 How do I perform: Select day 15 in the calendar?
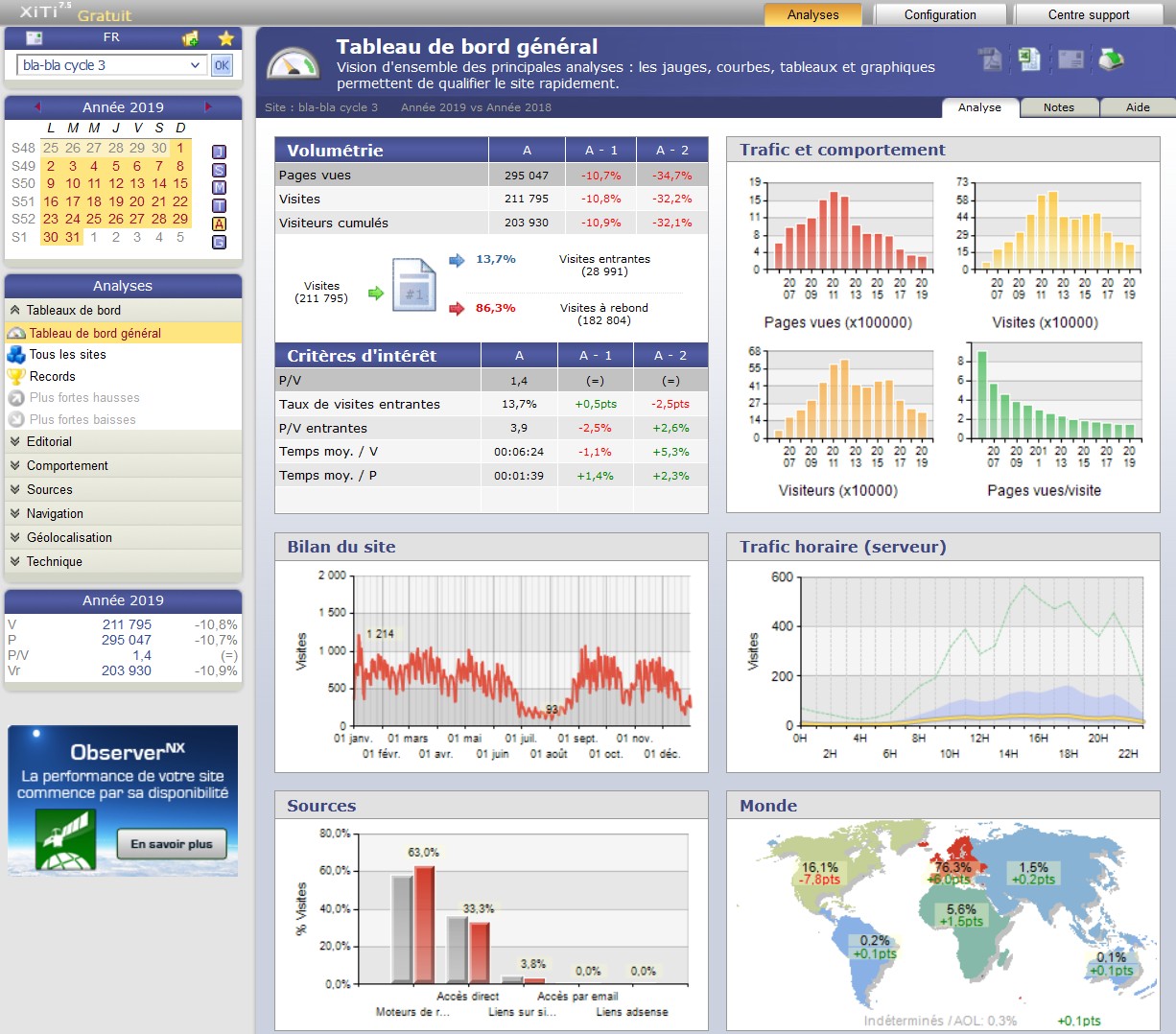point(180,183)
